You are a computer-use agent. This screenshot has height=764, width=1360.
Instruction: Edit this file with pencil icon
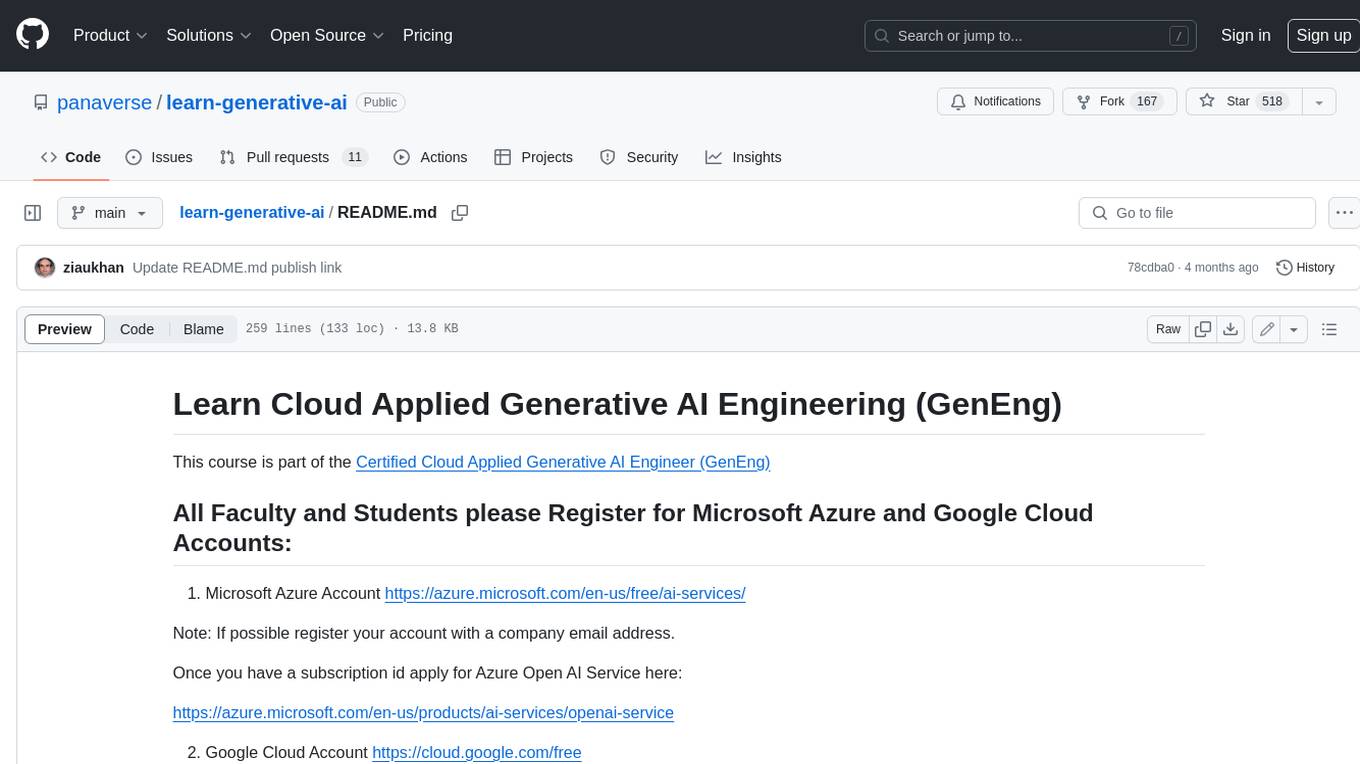click(1267, 329)
